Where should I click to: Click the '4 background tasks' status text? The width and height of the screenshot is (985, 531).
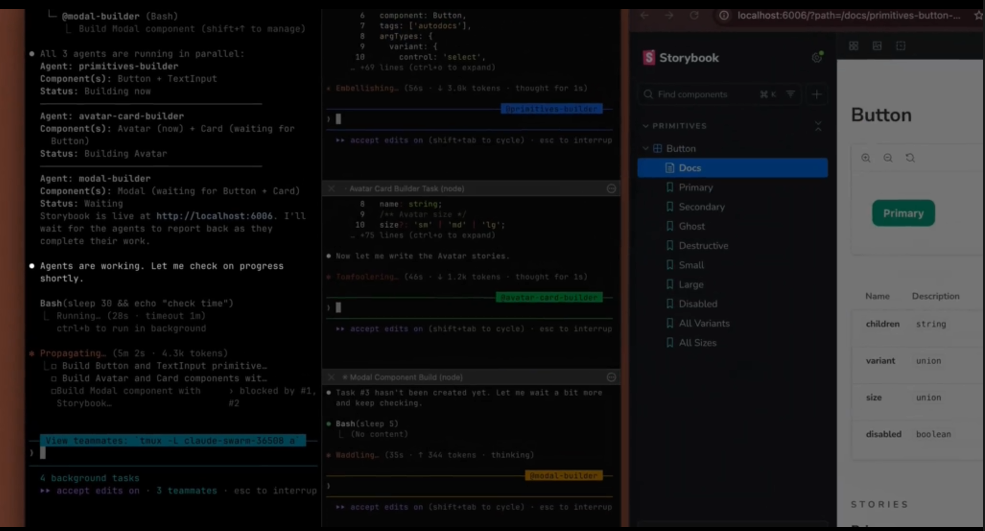click(89, 478)
